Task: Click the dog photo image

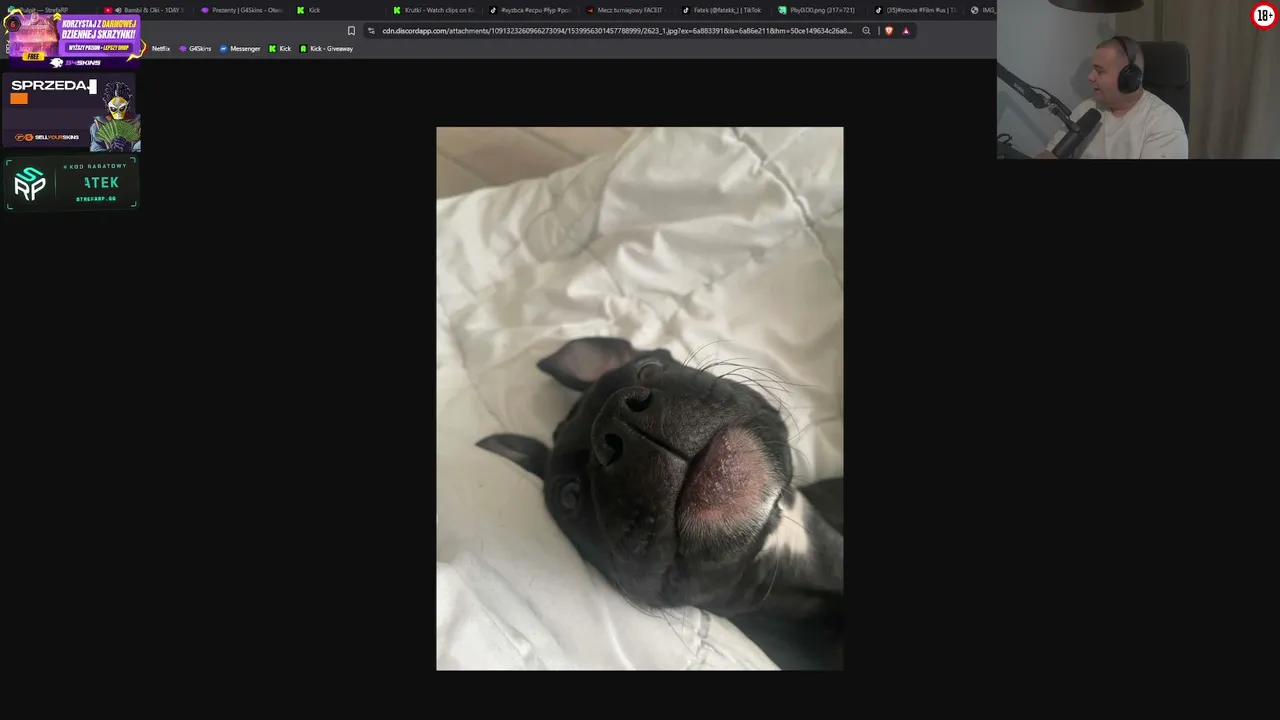Action: point(640,398)
